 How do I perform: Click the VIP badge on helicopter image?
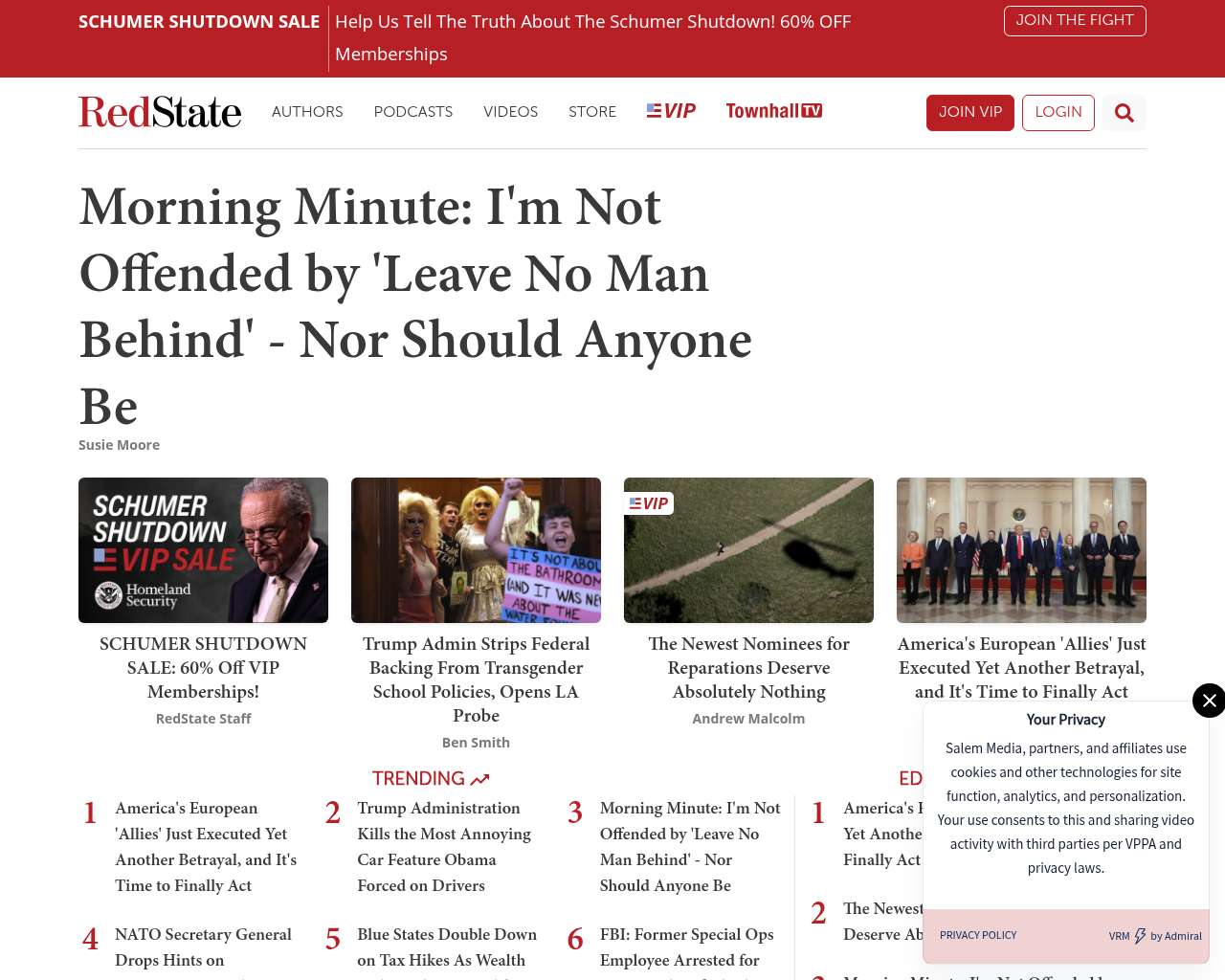tap(649, 503)
